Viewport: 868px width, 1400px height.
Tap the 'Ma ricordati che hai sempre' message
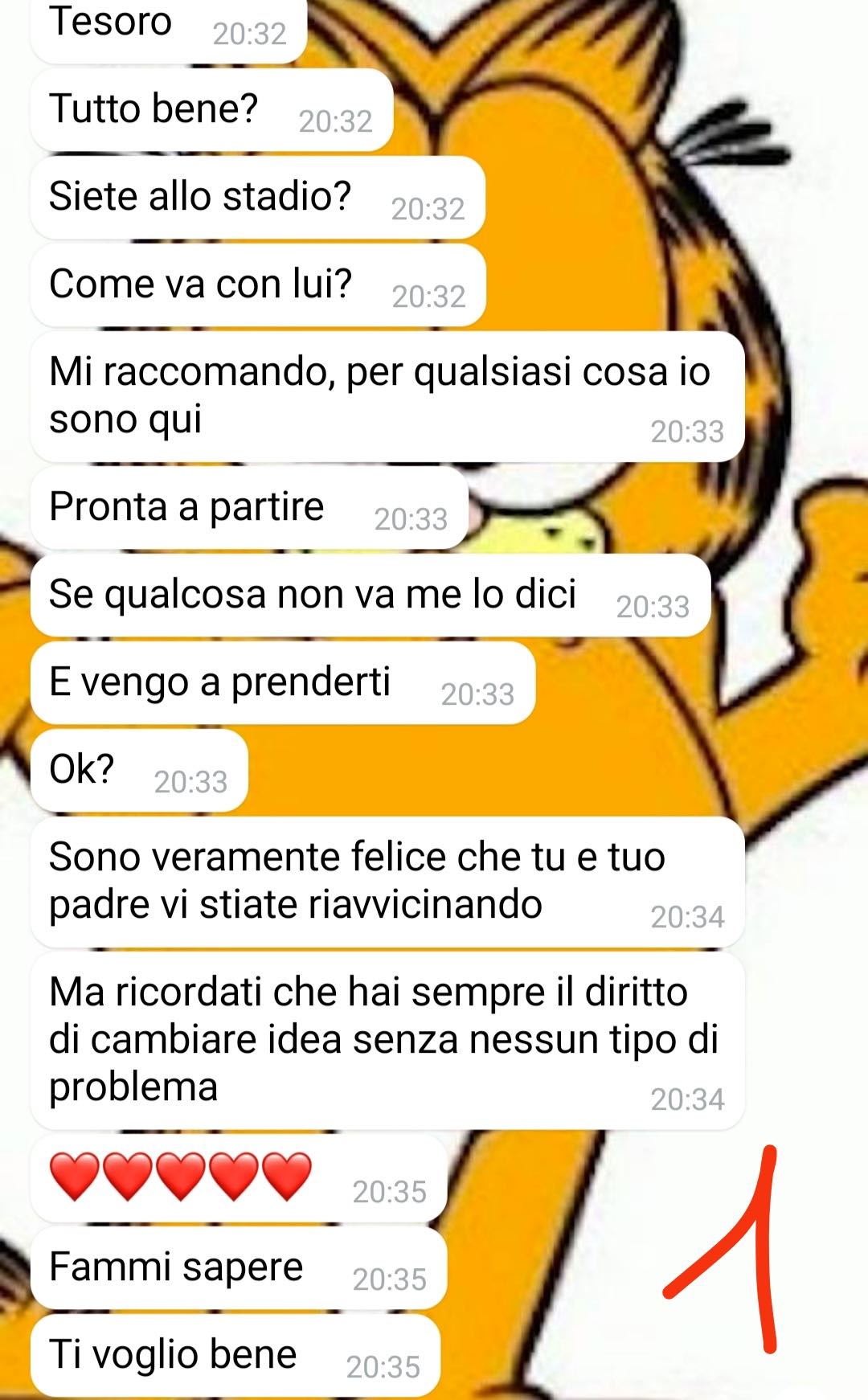tap(387, 1041)
